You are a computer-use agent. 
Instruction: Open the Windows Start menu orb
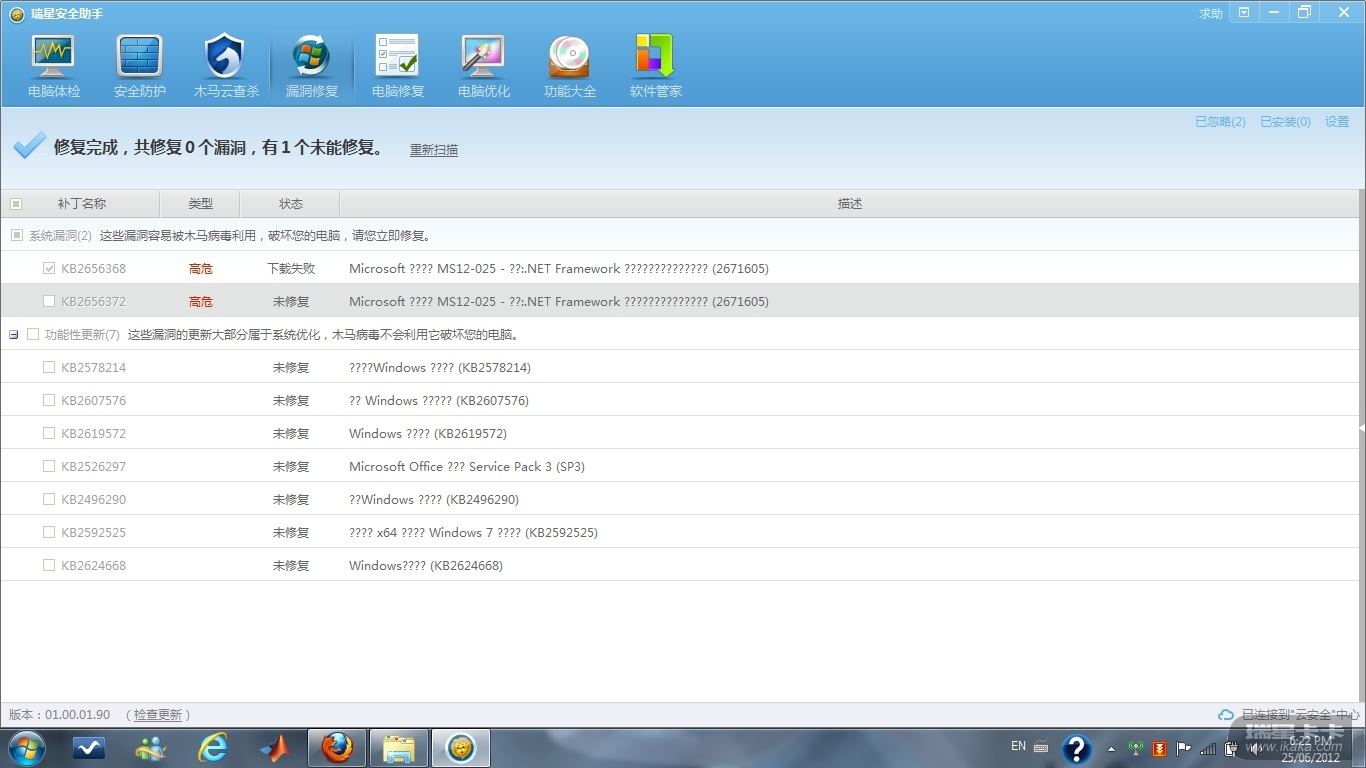(x=27, y=748)
